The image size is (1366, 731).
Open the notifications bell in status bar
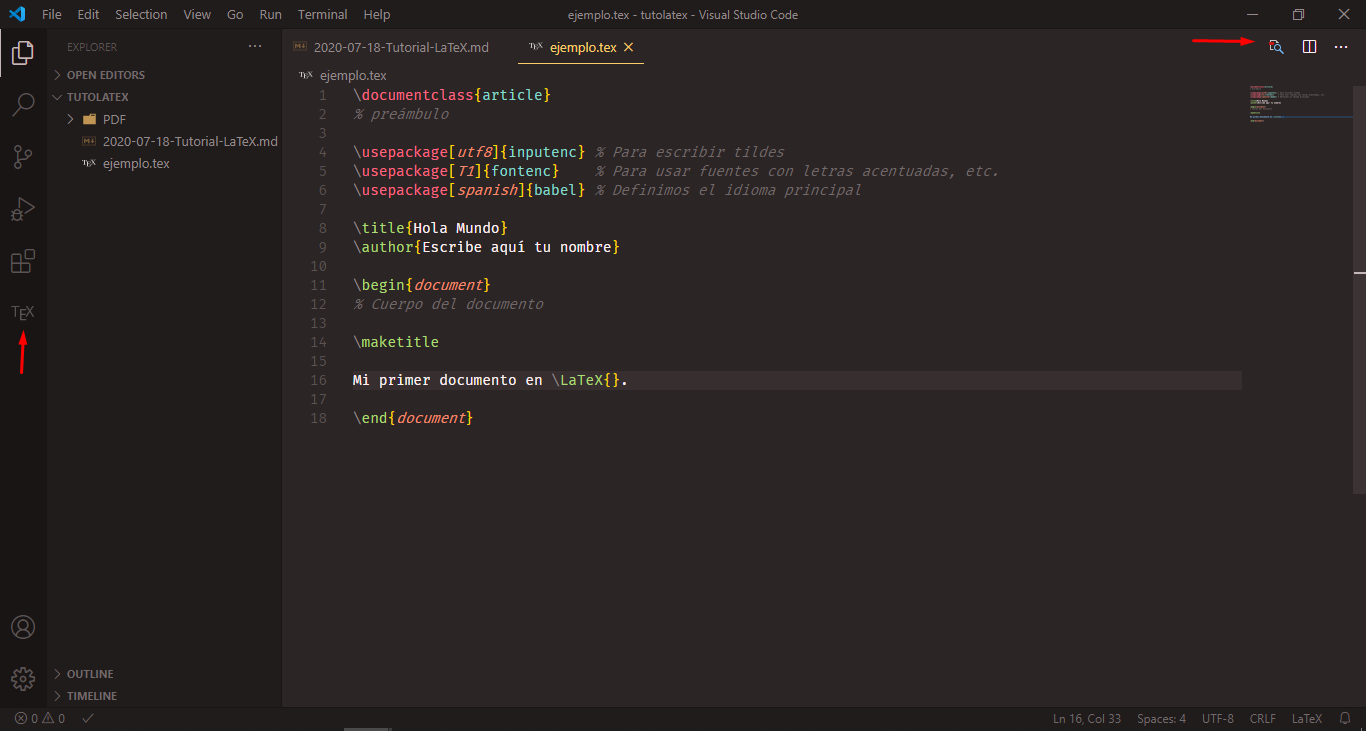[1345, 718]
